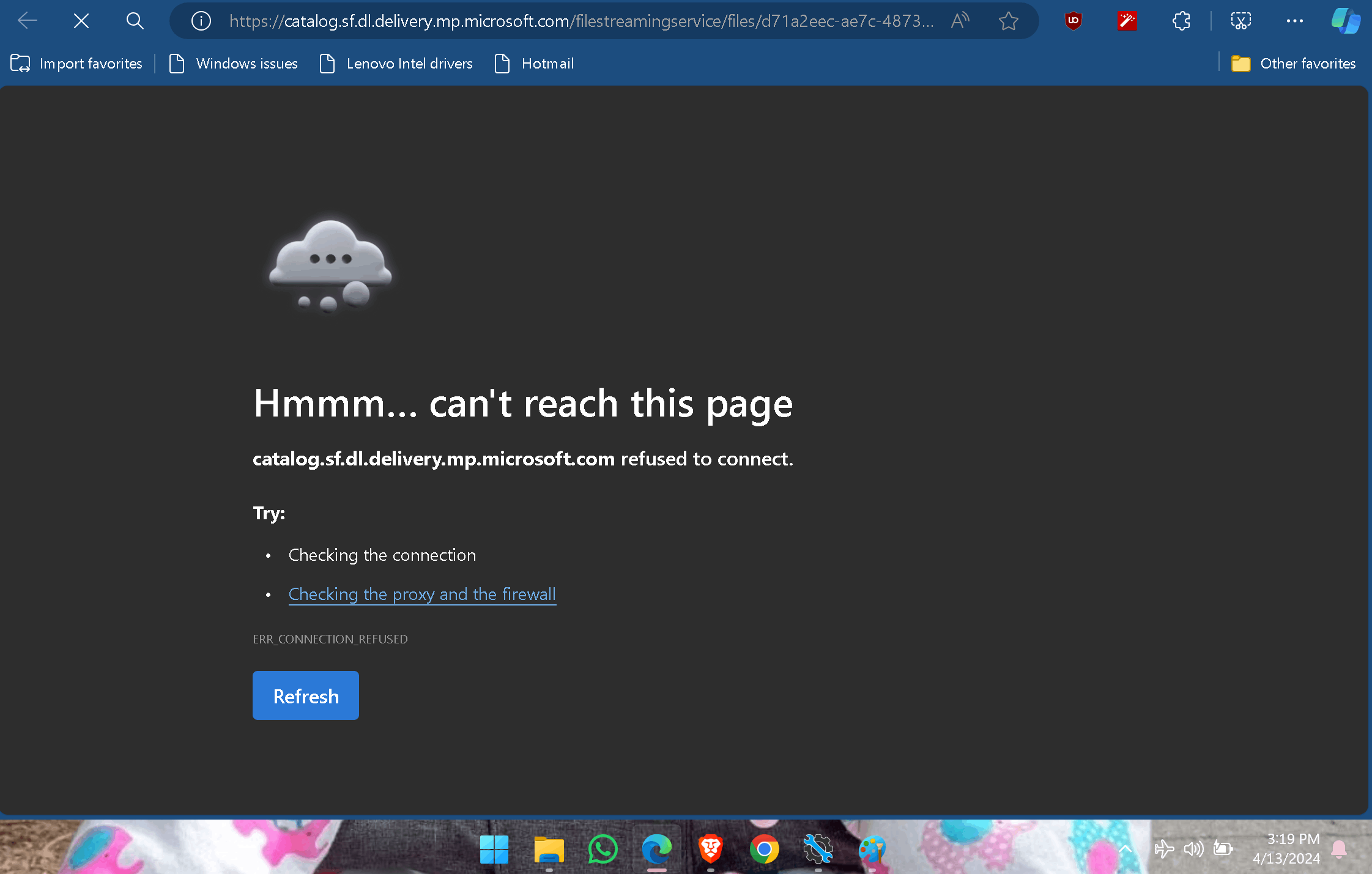Open Checking the proxy and firewall link
1372x874 pixels.
click(x=422, y=594)
